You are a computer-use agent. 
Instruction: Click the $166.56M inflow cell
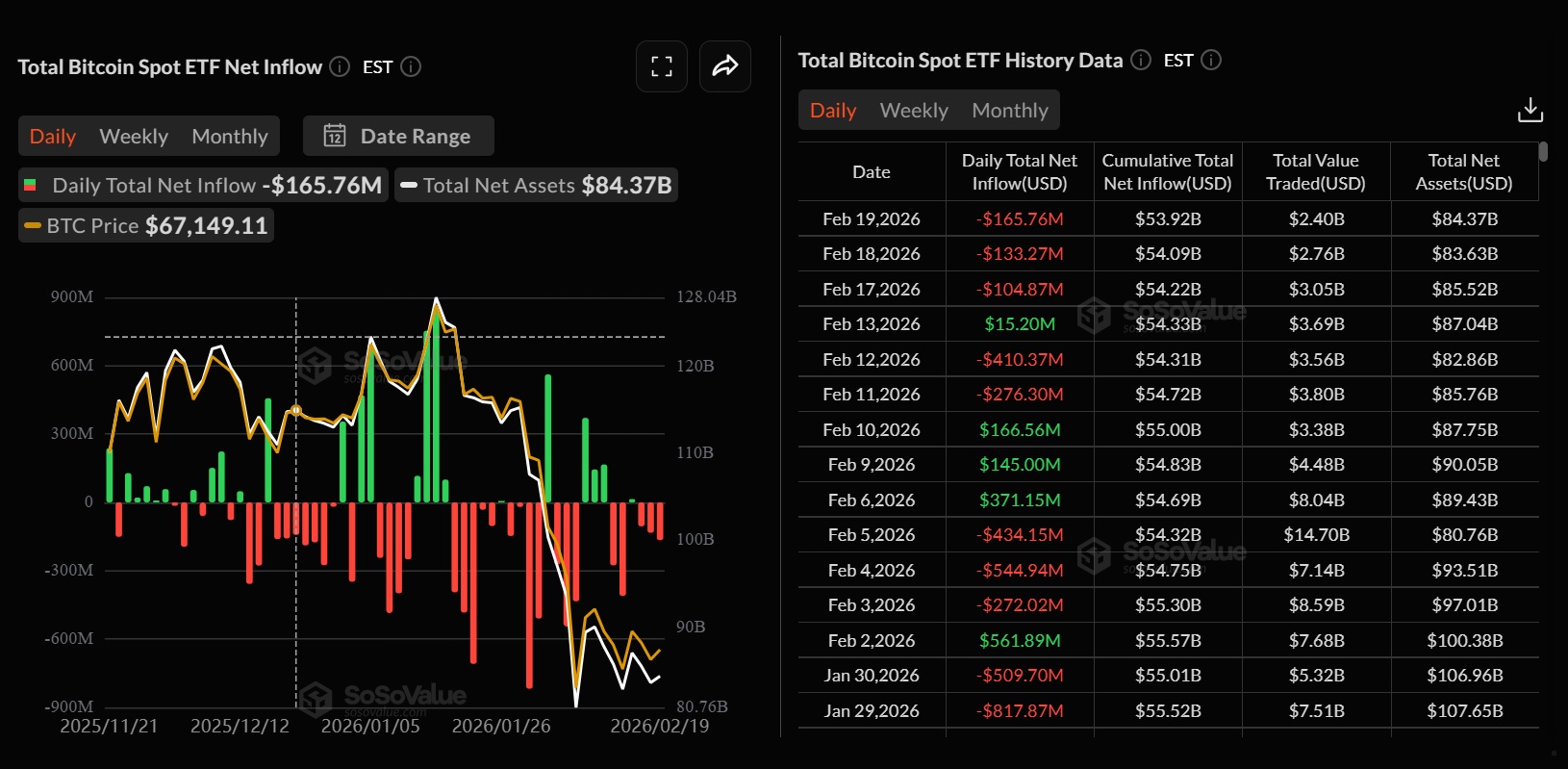click(1020, 429)
